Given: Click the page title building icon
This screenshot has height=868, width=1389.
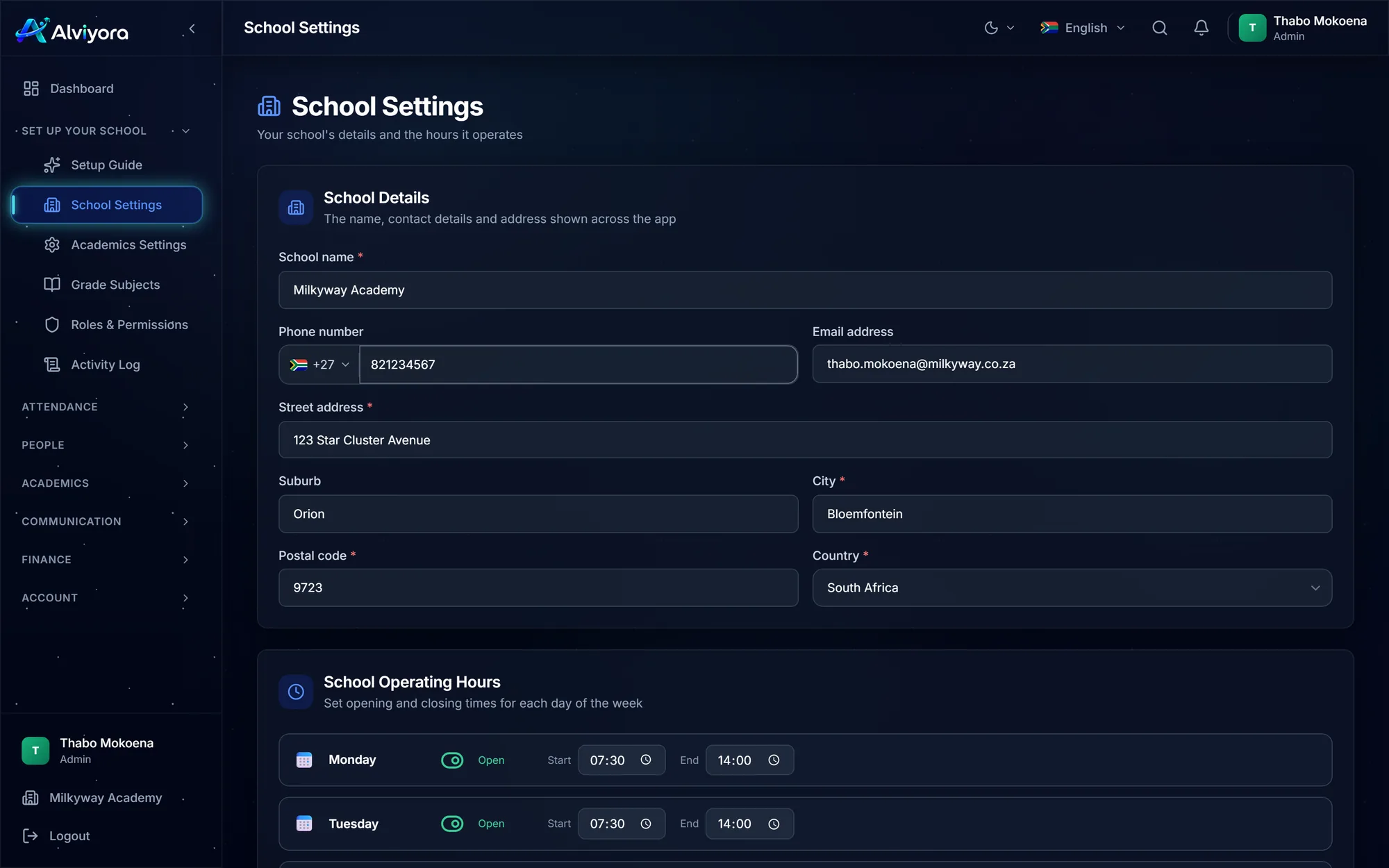Looking at the screenshot, I should coord(269,106).
